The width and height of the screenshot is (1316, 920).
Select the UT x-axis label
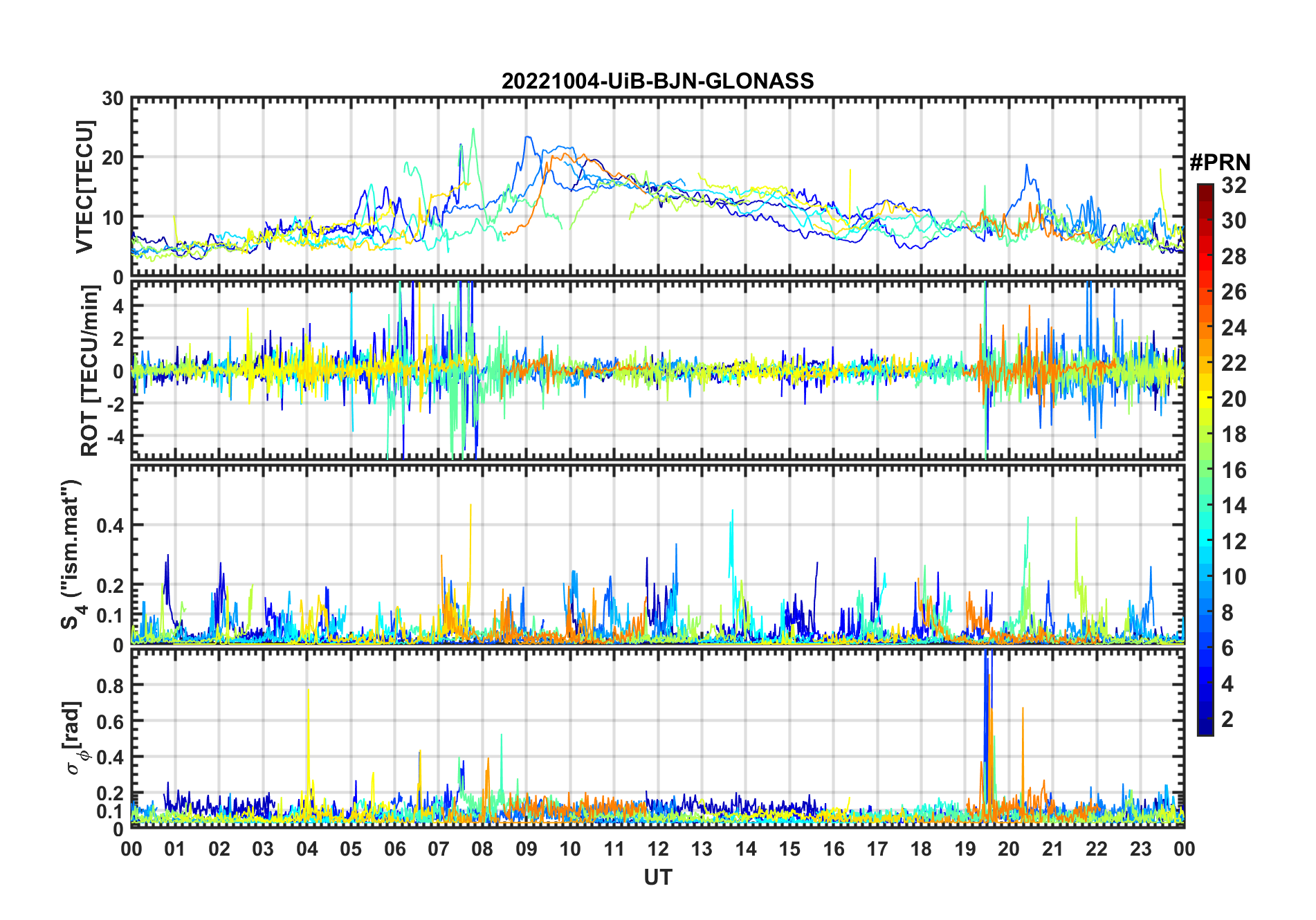[657, 878]
